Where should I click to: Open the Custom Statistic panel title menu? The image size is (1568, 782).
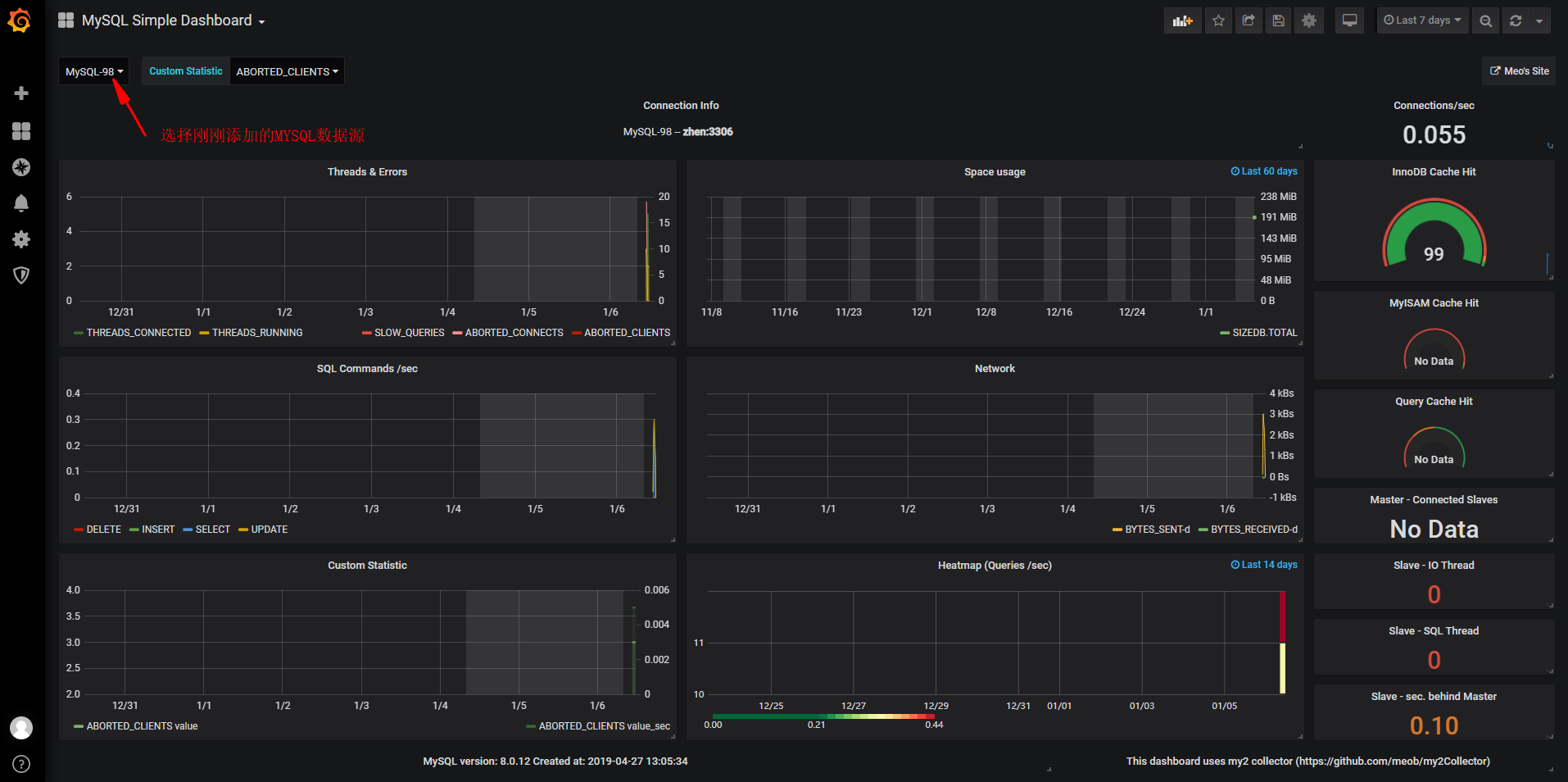point(367,566)
